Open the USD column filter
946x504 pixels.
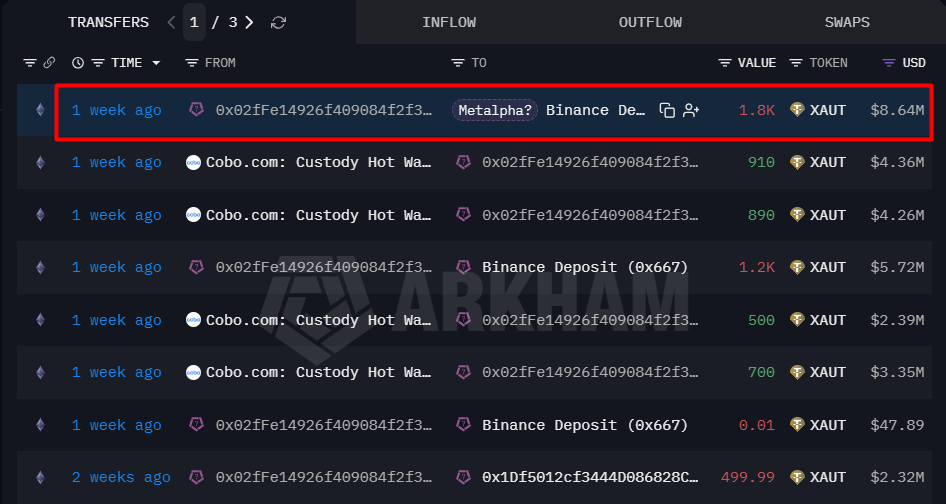[889, 63]
